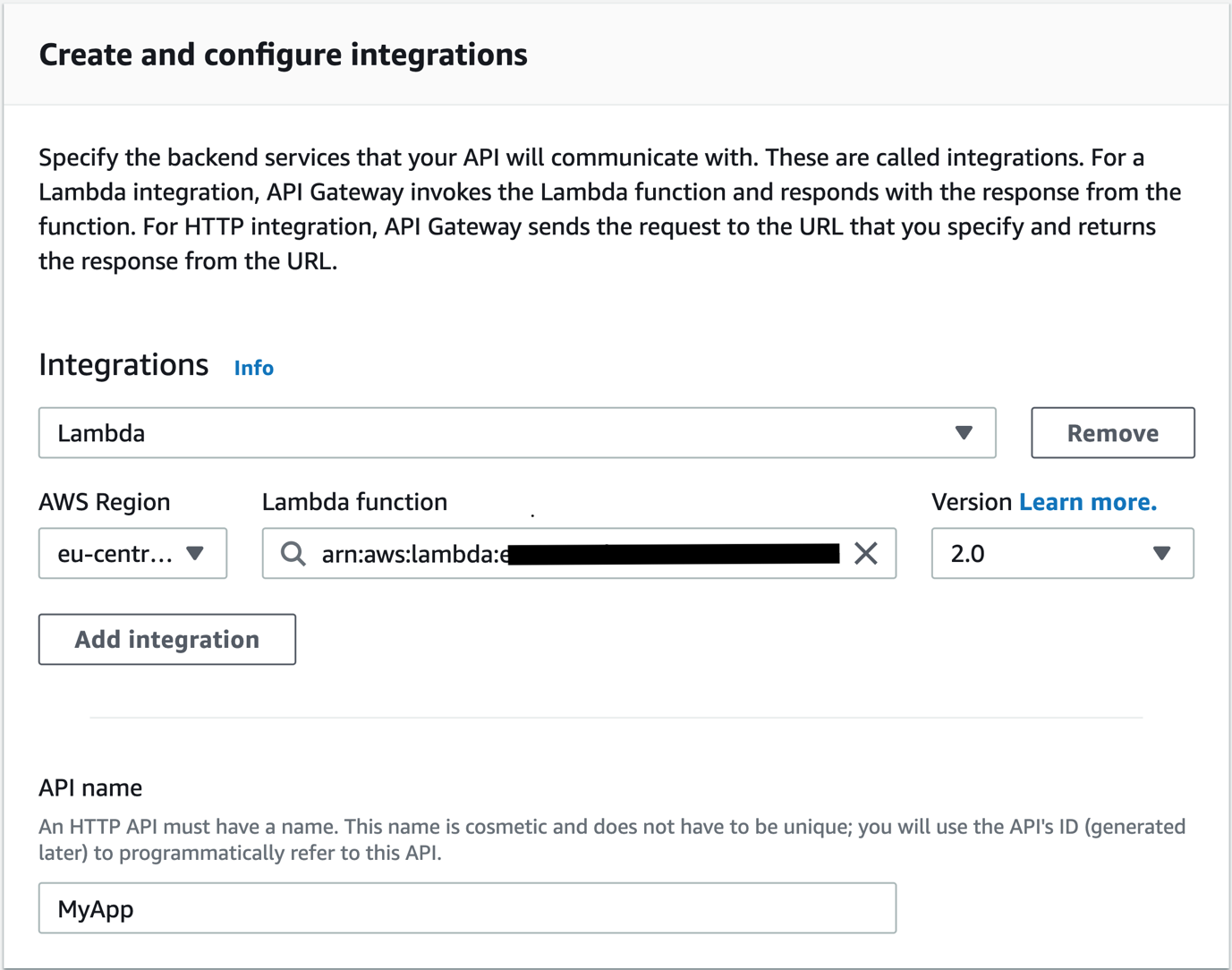Viewport: 1232px width, 970px height.
Task: Focus the API name field containing MyApp
Action: click(x=467, y=907)
